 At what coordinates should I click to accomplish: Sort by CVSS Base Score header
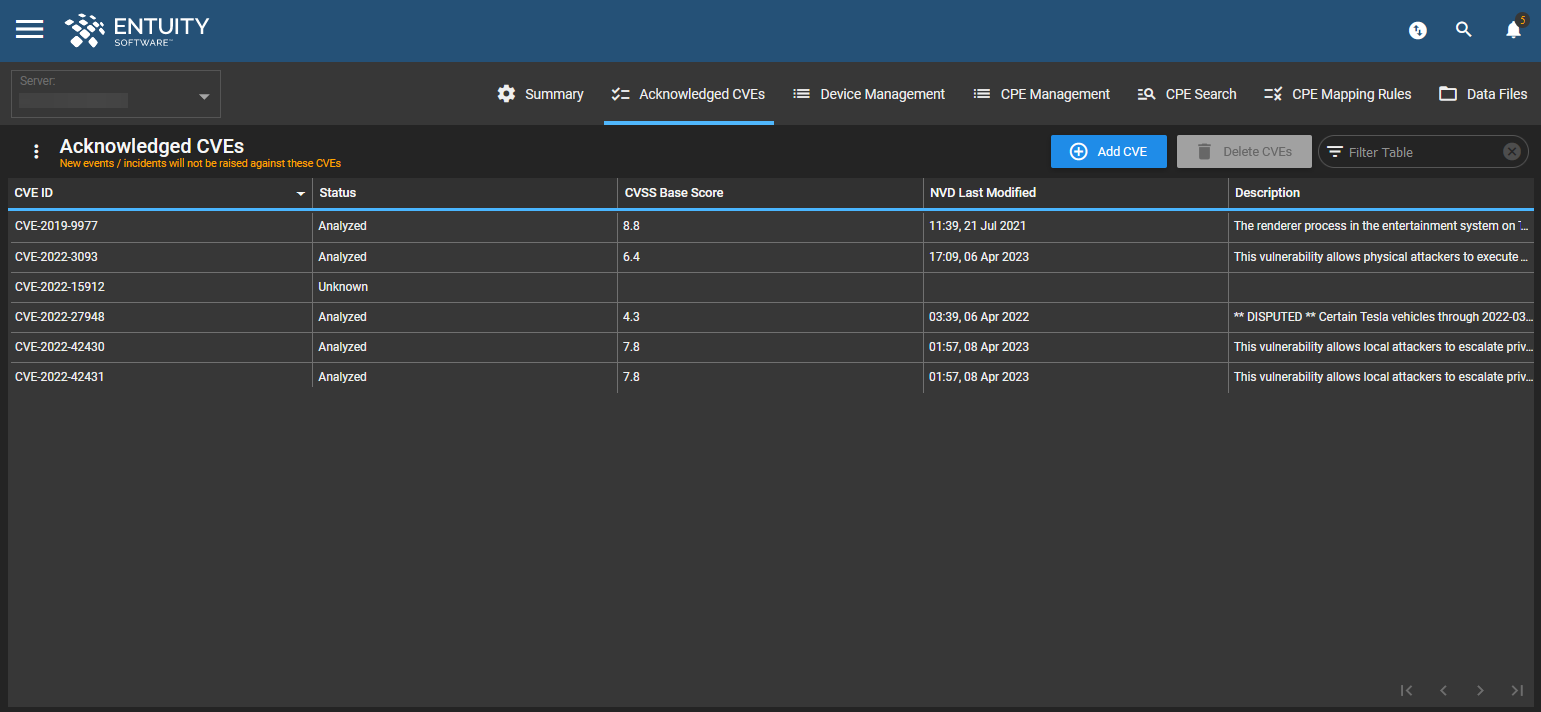(770, 193)
